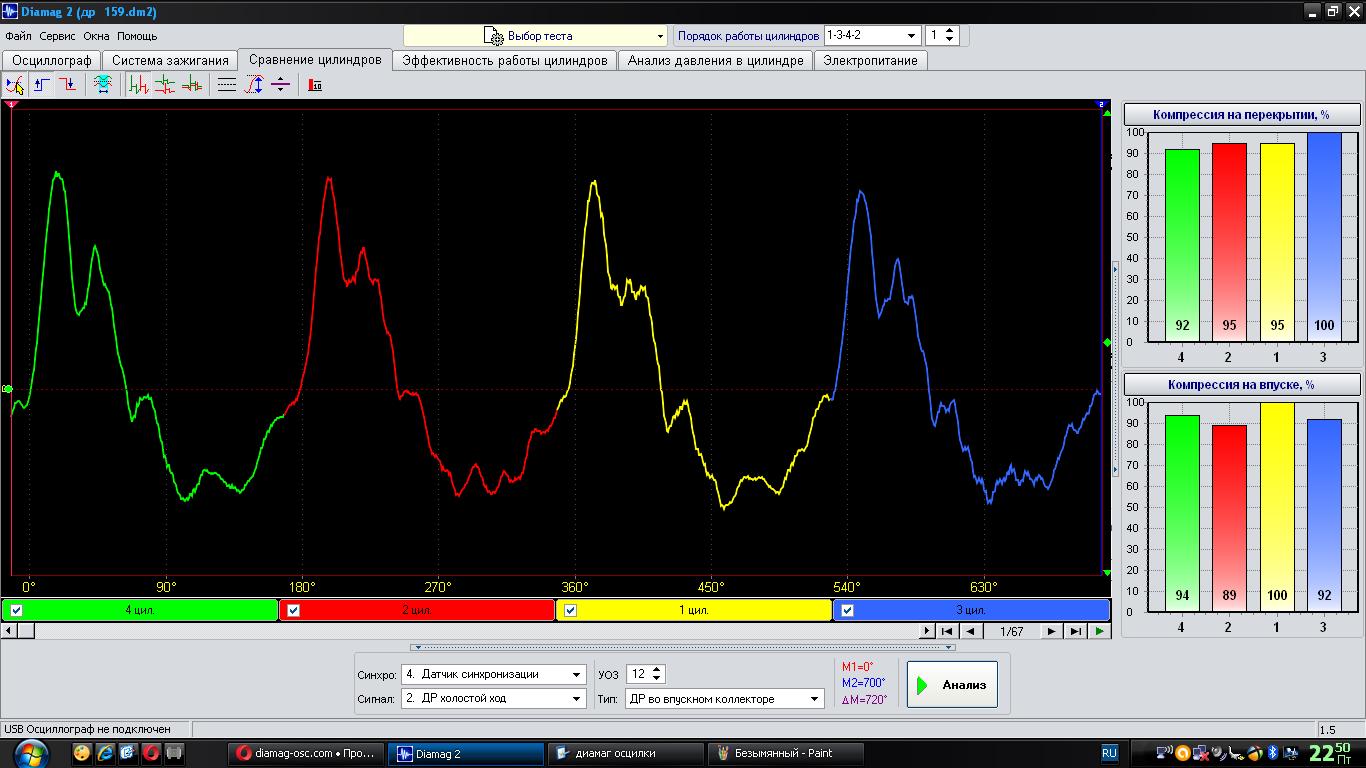Open the Синхро dropdown
The width and height of the screenshot is (1366, 768).
[493, 674]
